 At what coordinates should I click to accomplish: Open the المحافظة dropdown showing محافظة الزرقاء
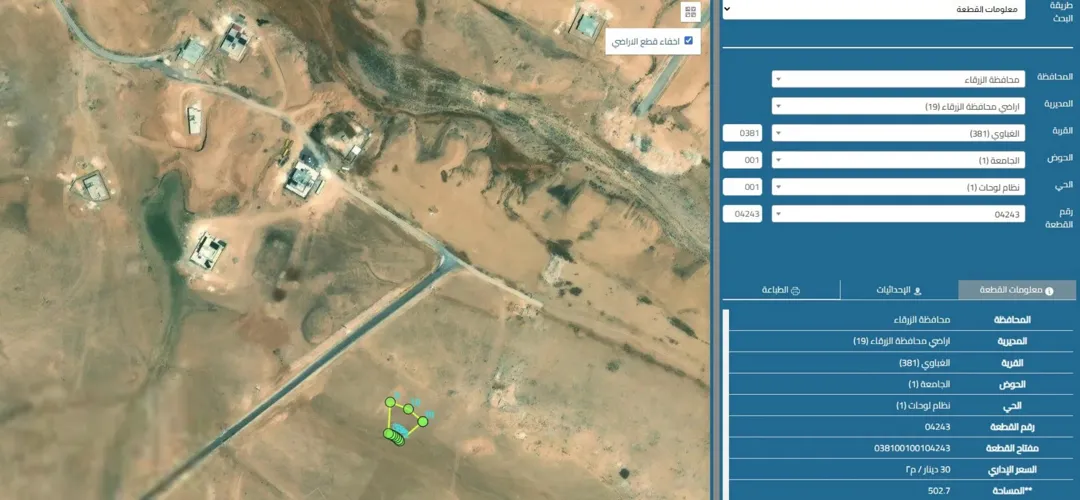tap(897, 79)
